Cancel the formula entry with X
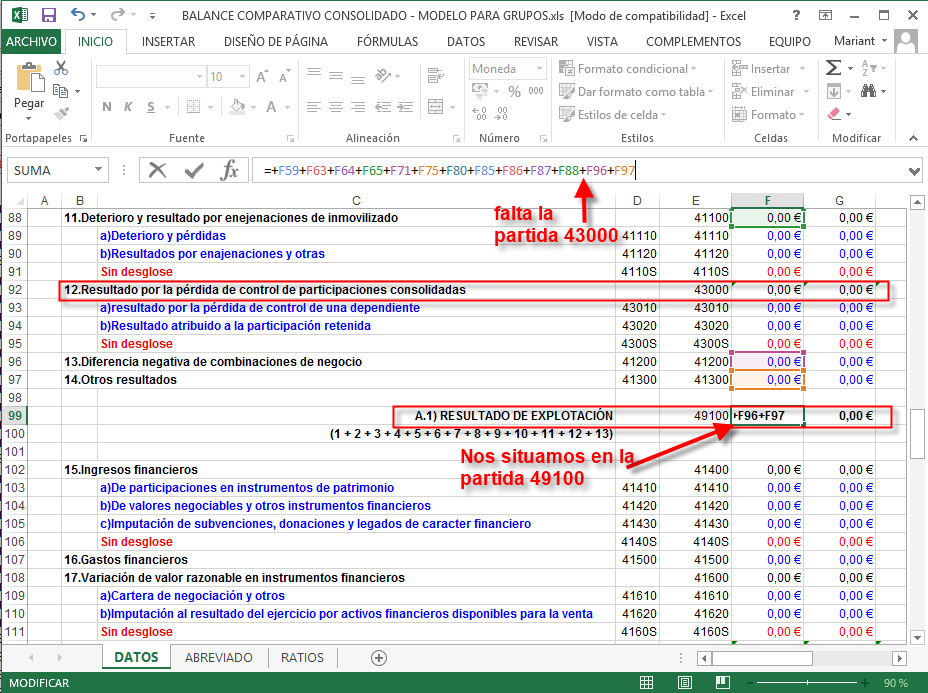 (157, 170)
